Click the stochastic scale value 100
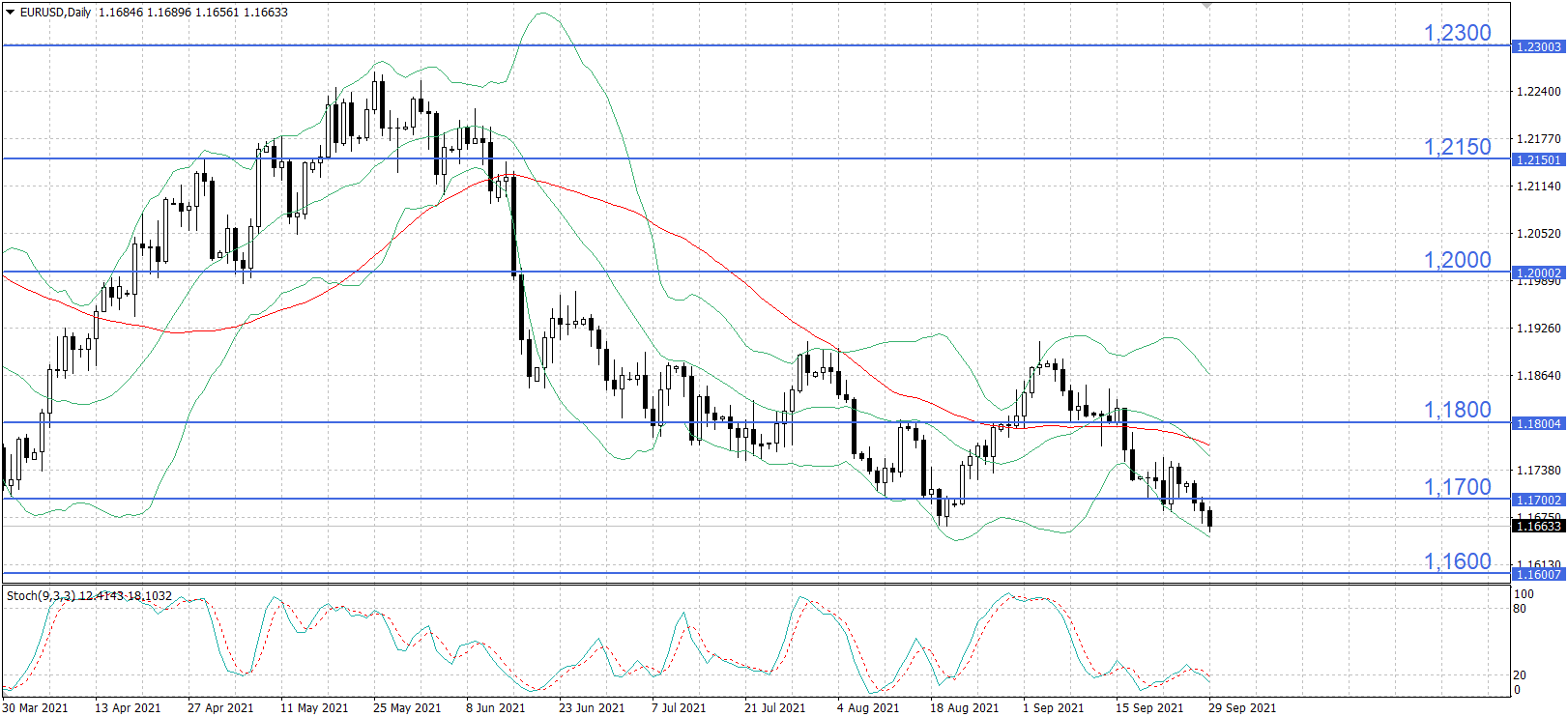The width and height of the screenshot is (1568, 717). (1524, 594)
